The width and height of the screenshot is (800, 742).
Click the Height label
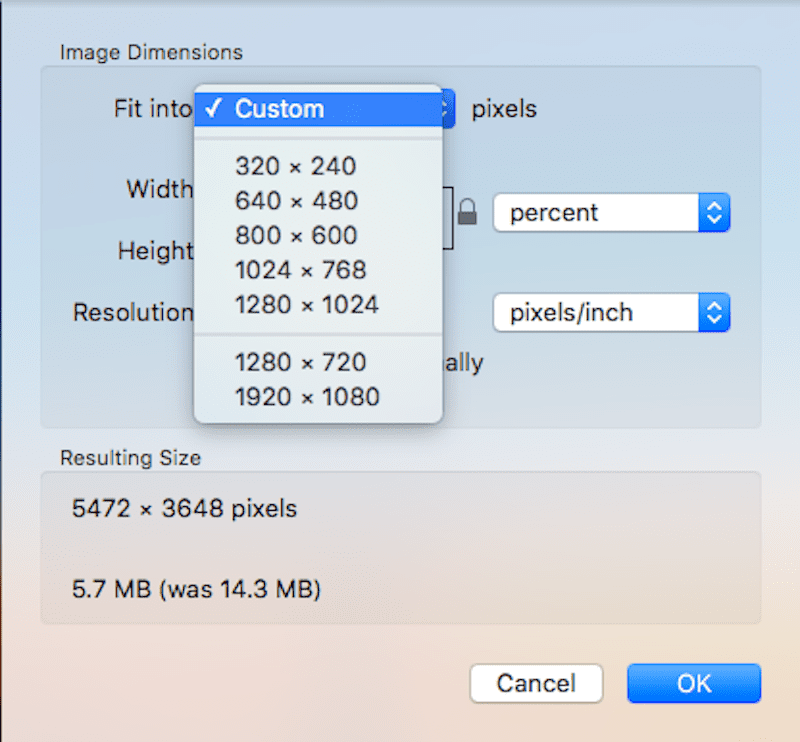pyautogui.click(x=155, y=250)
